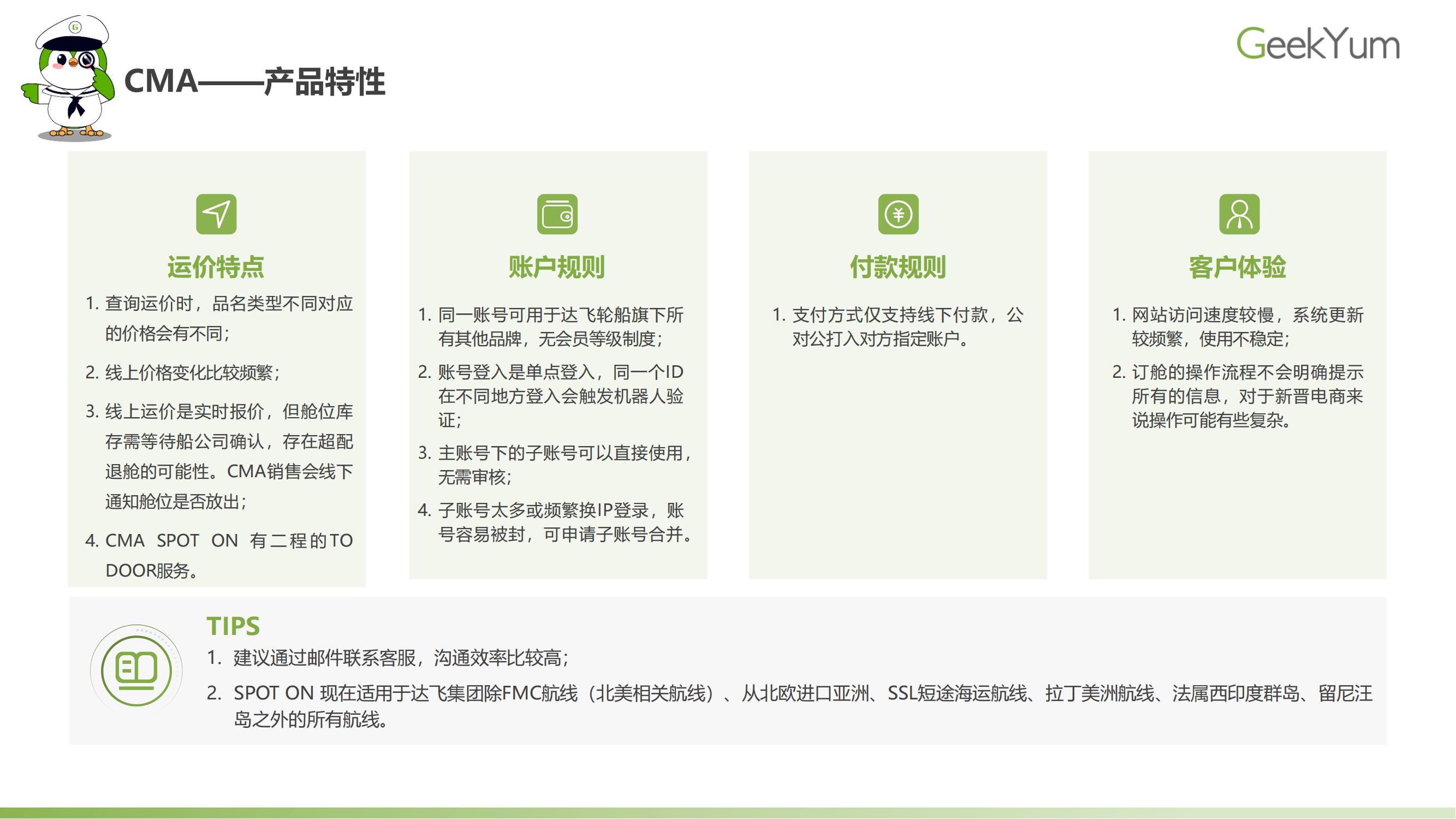Select the 付款规则 heading
This screenshot has height=819, width=1456.
click(x=898, y=267)
